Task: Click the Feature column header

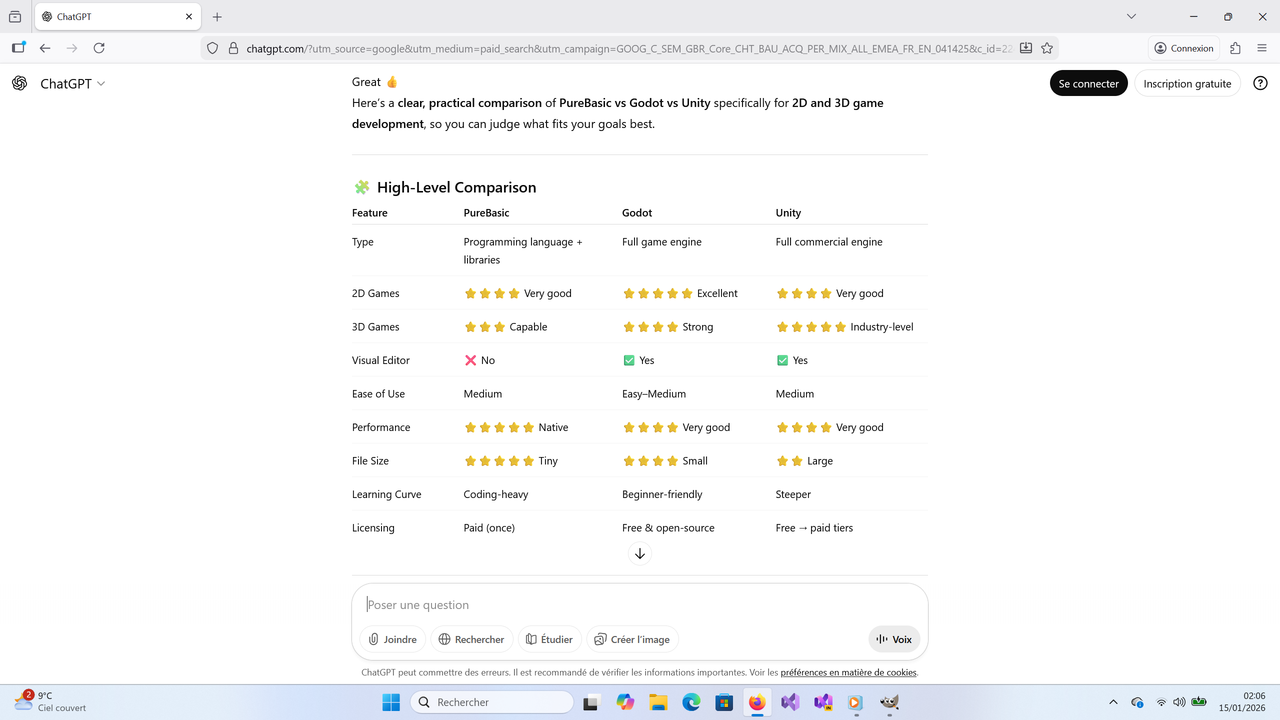Action: [x=370, y=213]
